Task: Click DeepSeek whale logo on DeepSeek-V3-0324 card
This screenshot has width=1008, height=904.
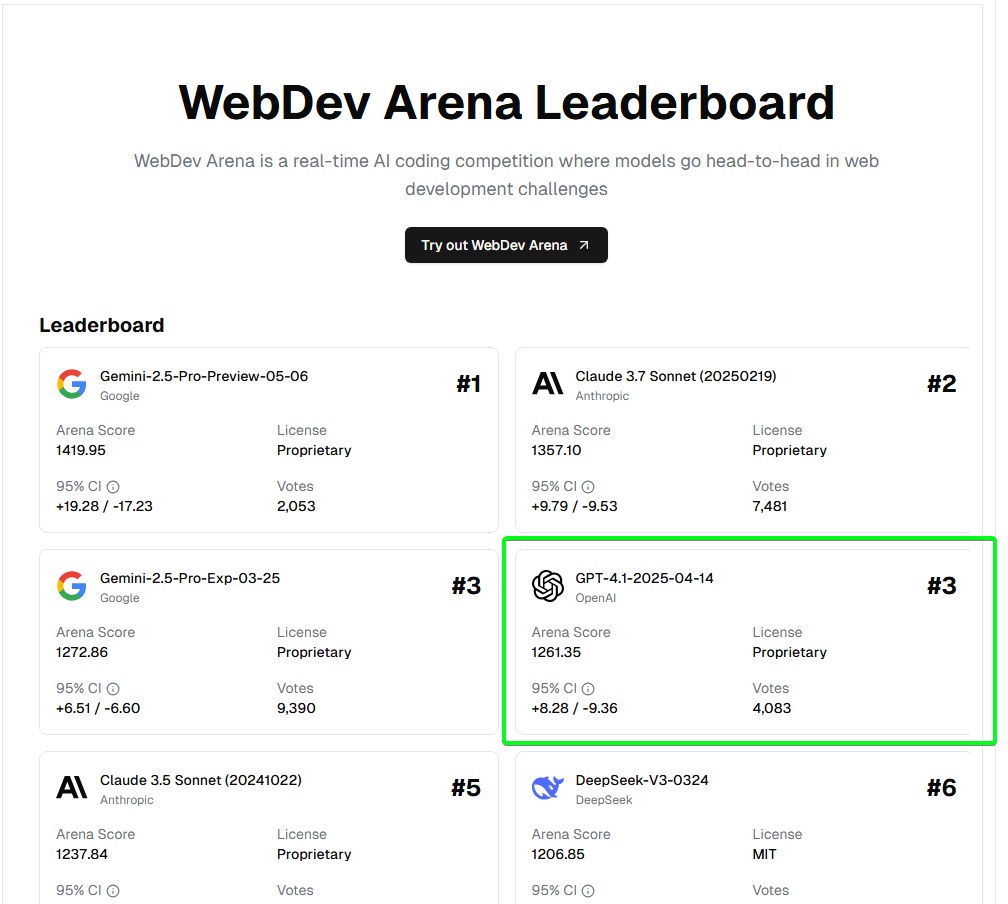Action: (548, 788)
